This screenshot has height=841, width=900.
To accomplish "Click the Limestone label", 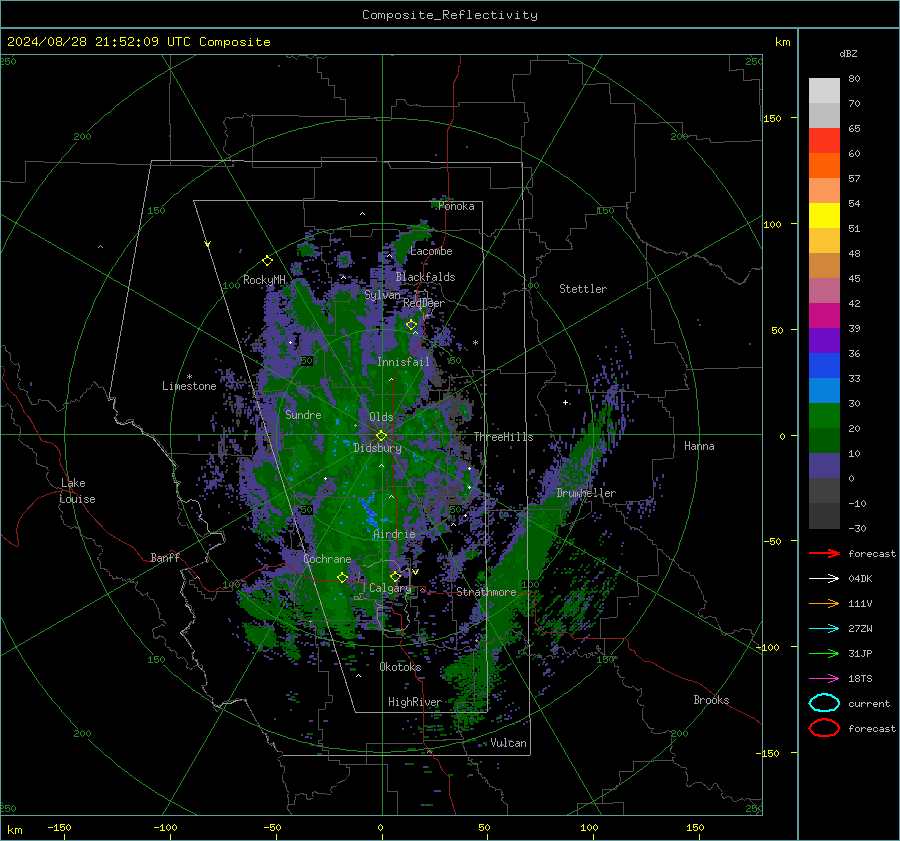I will (x=189, y=386).
